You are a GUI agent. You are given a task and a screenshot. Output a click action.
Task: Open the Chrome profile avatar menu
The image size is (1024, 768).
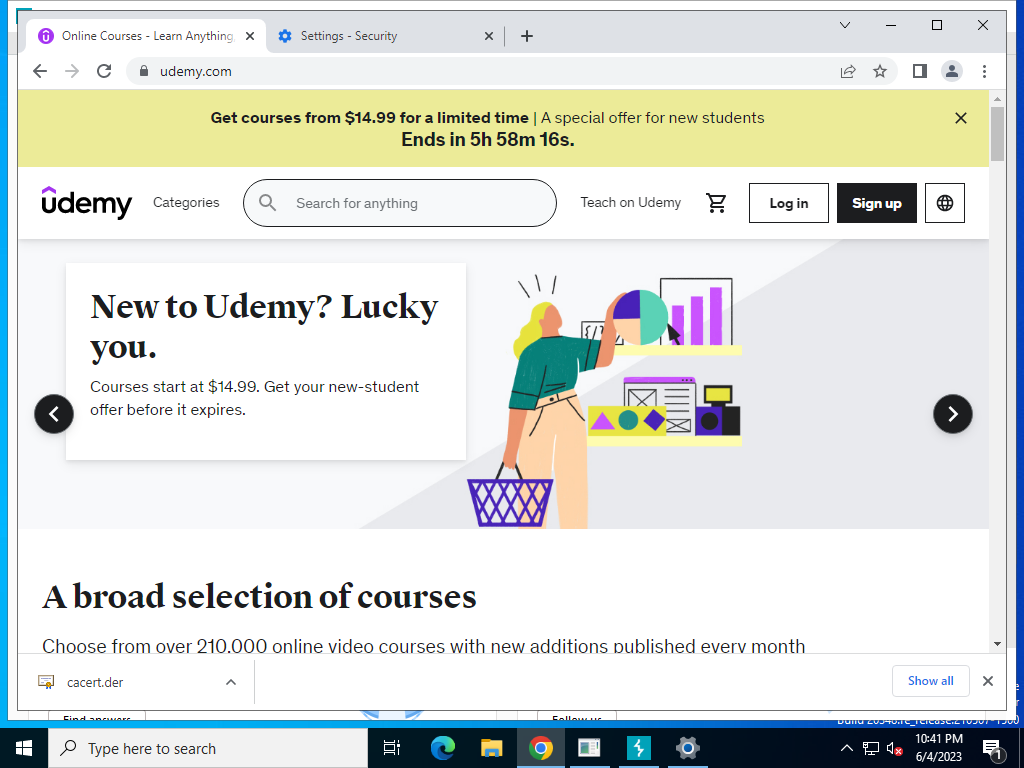(x=952, y=71)
